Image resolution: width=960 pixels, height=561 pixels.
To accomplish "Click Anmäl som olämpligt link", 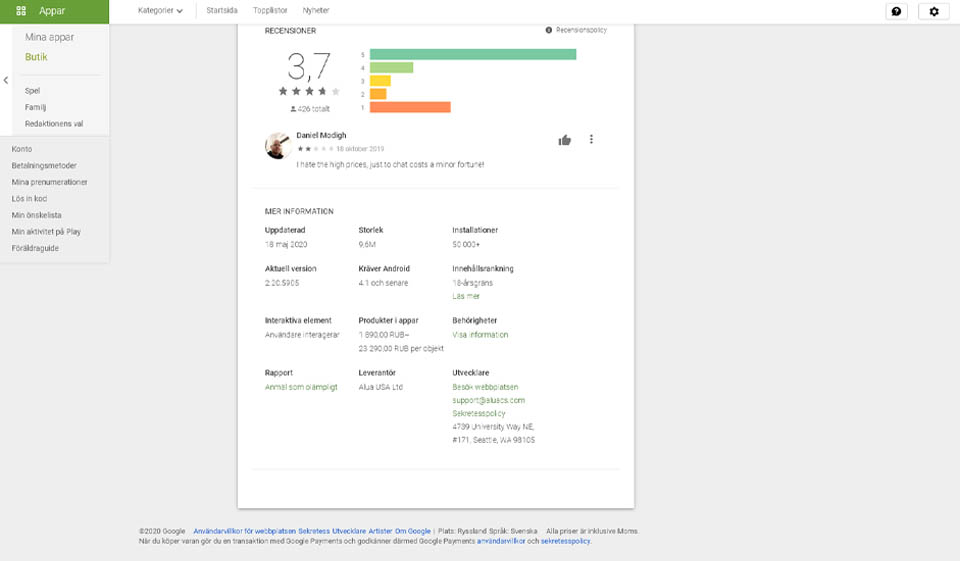I will (301, 387).
